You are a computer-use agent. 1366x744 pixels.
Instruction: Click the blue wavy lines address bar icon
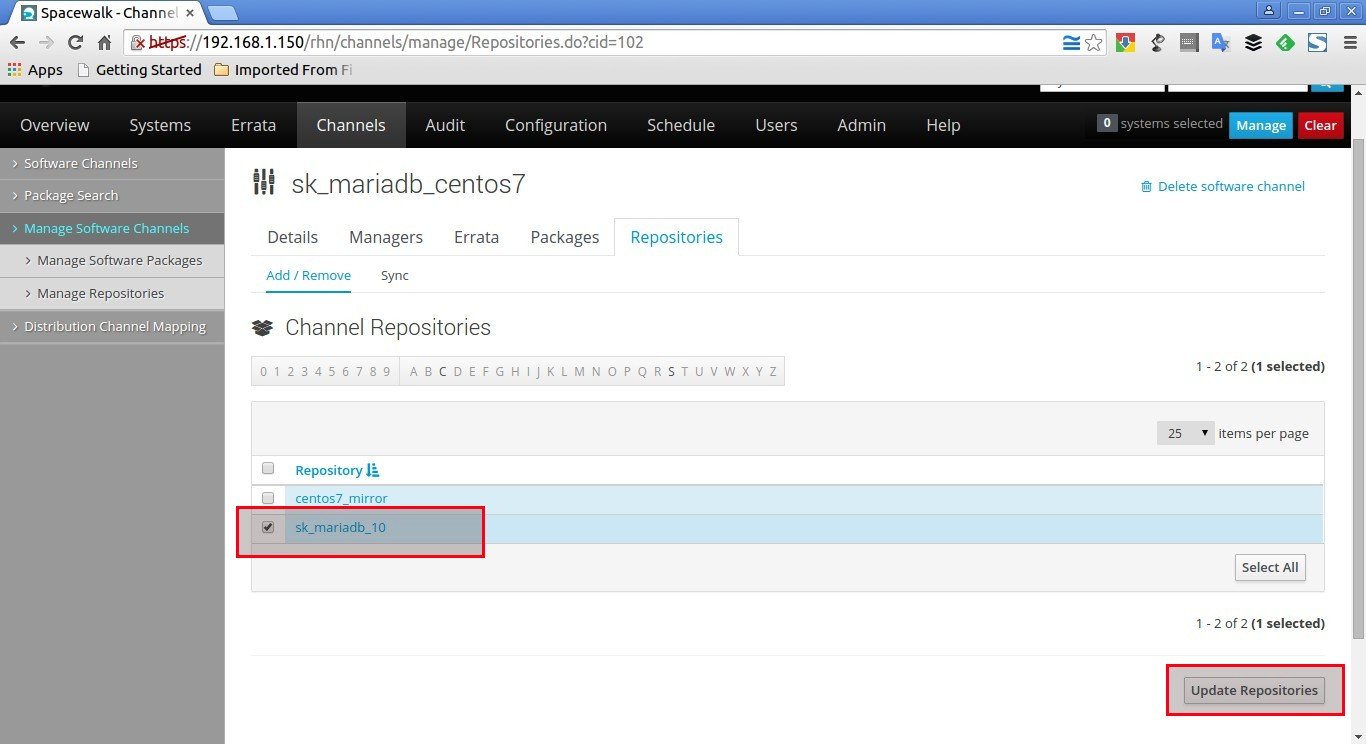coord(1071,43)
